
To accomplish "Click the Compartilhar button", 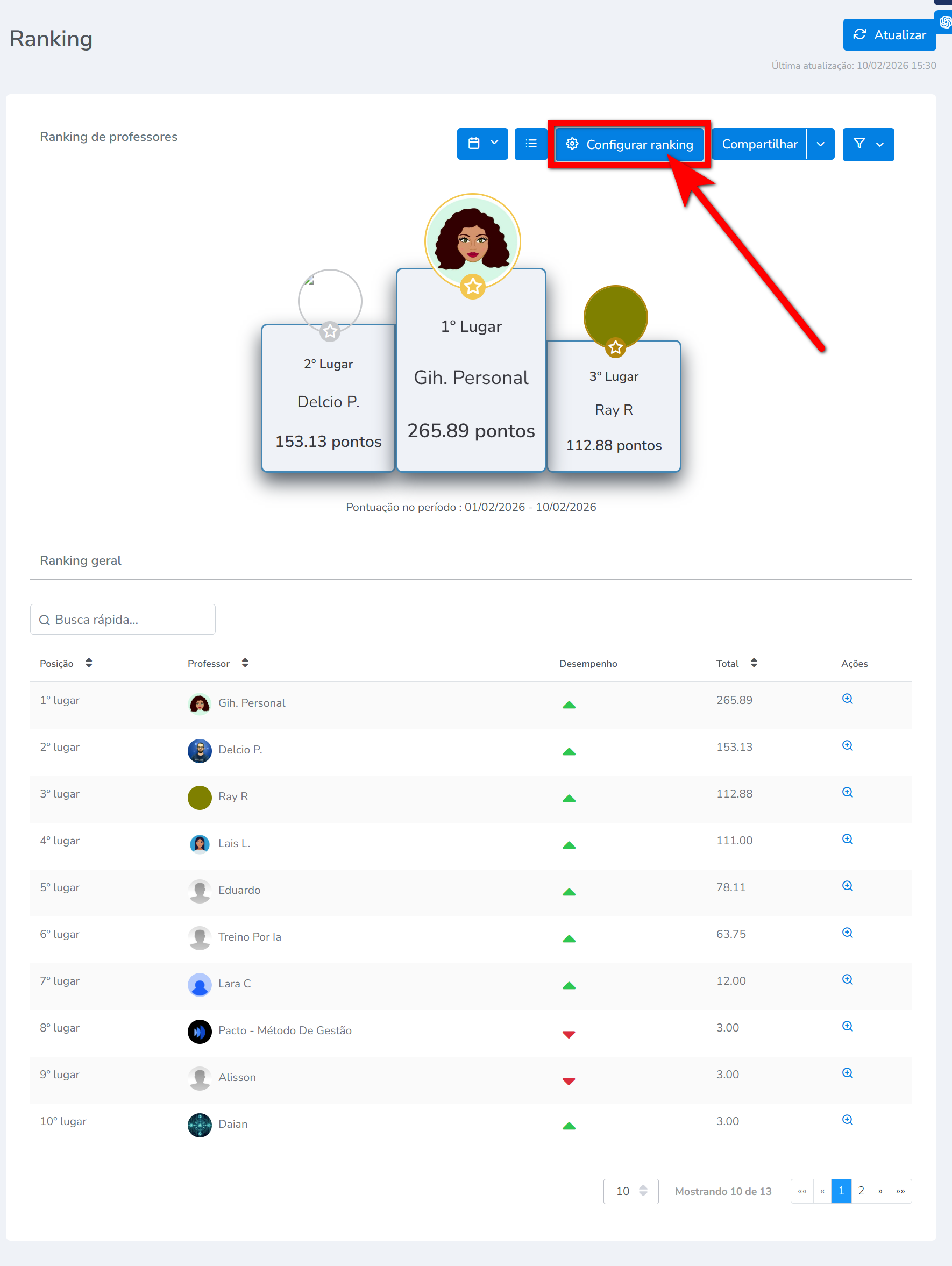I will tap(759, 144).
